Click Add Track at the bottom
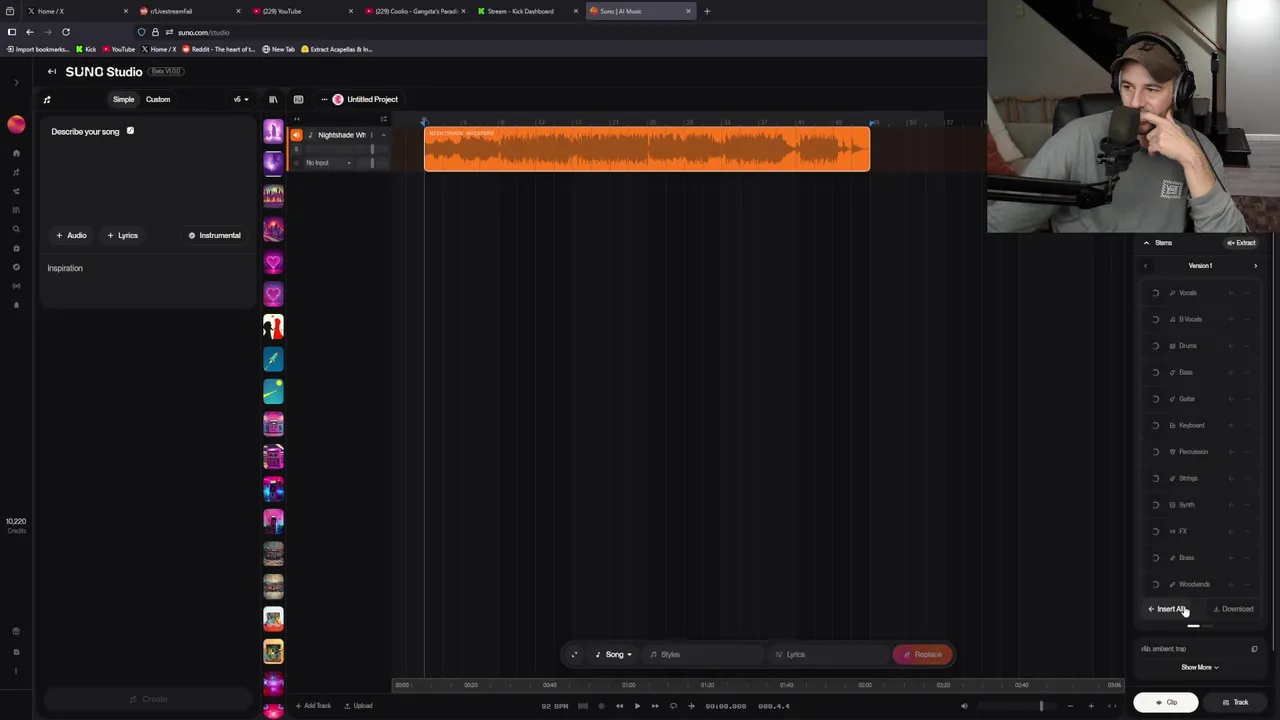 (313, 706)
